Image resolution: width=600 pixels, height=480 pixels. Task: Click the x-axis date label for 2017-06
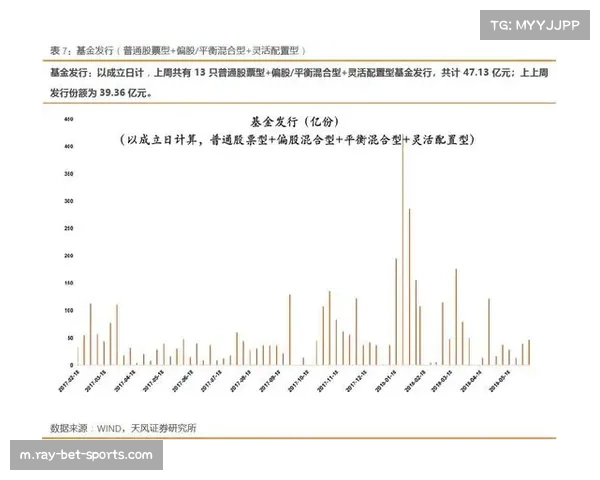pos(183,381)
